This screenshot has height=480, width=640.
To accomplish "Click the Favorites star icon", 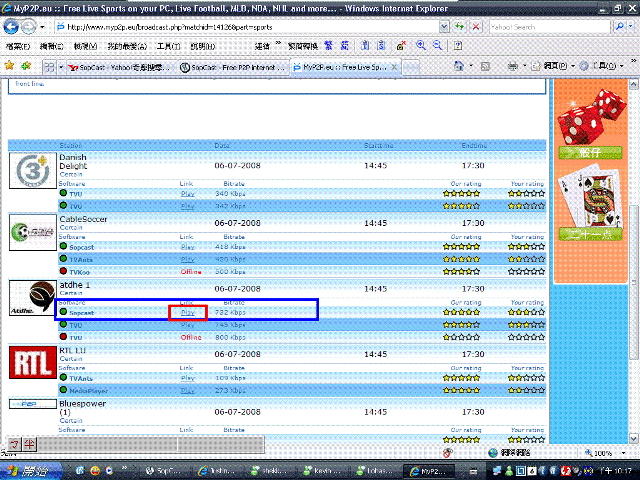I will pos(11,66).
